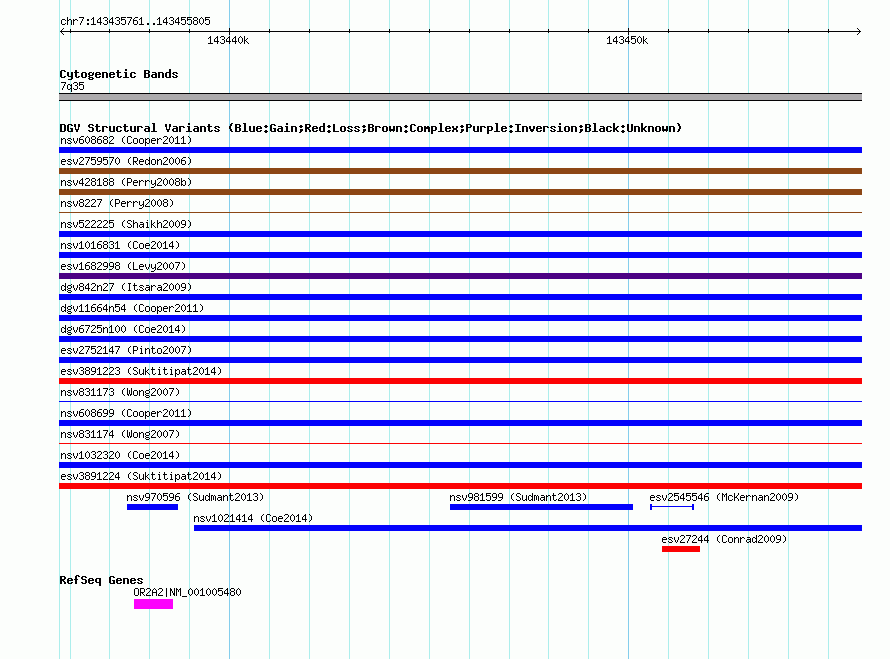890x659 pixels.
Task: Open the OR2A2|NM_001005480 gene label
Action: tap(187, 592)
